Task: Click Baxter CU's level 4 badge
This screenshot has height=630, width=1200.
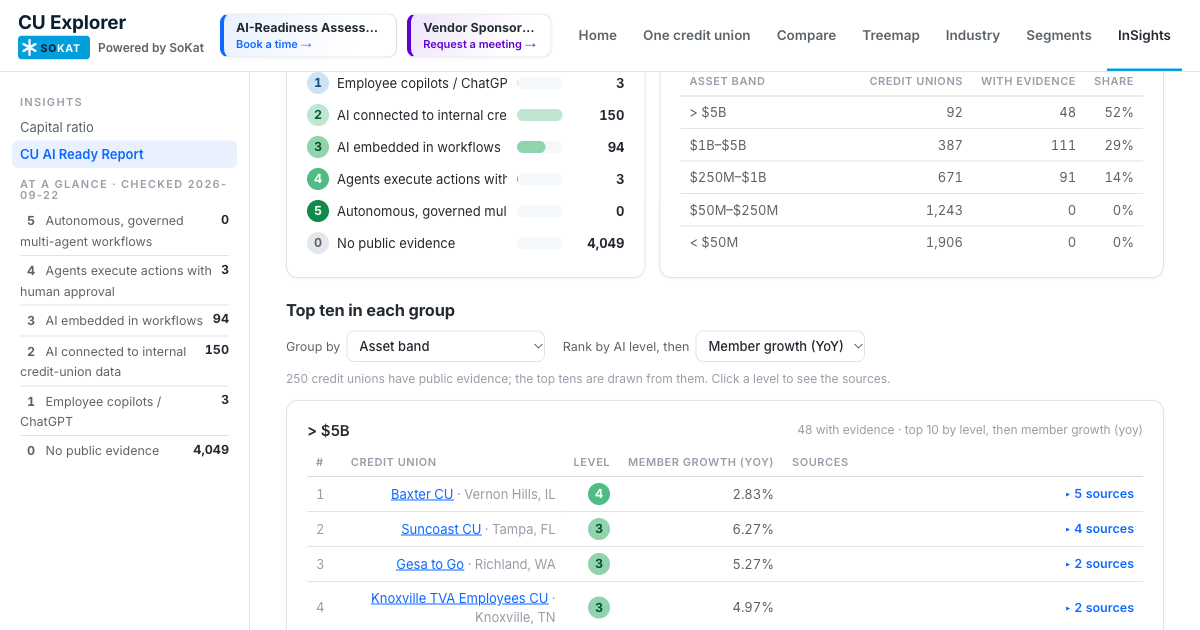Action: click(599, 494)
